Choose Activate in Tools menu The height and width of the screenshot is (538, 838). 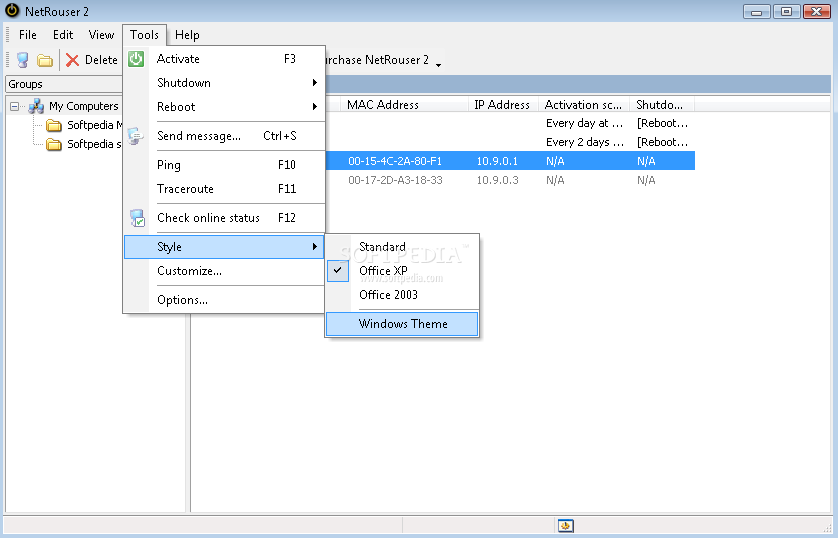pyautogui.click(x=224, y=59)
